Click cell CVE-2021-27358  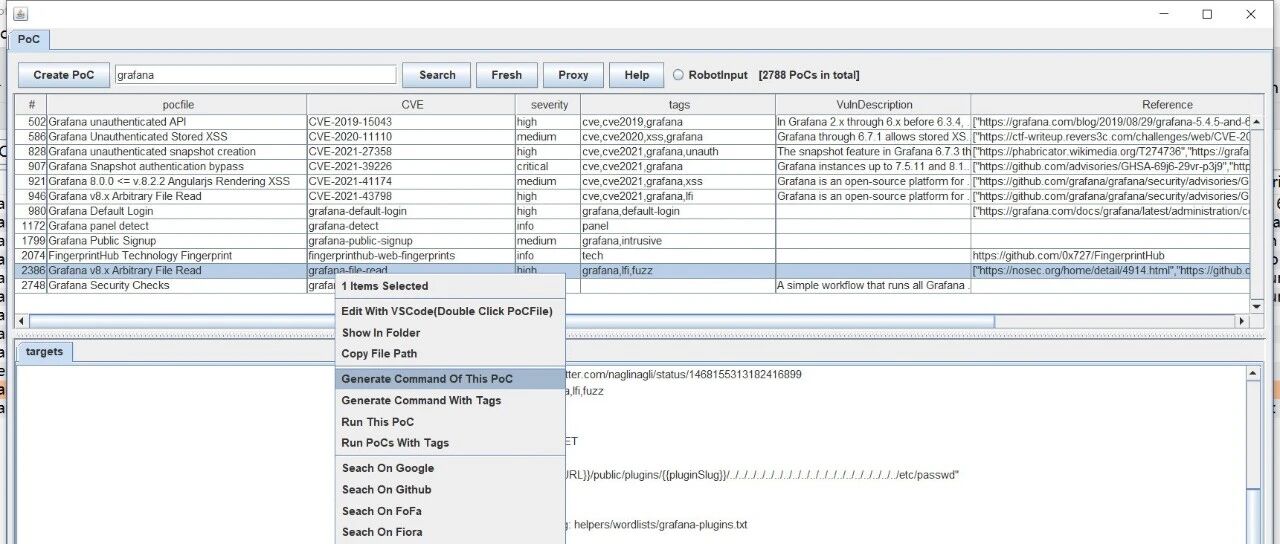(411, 152)
